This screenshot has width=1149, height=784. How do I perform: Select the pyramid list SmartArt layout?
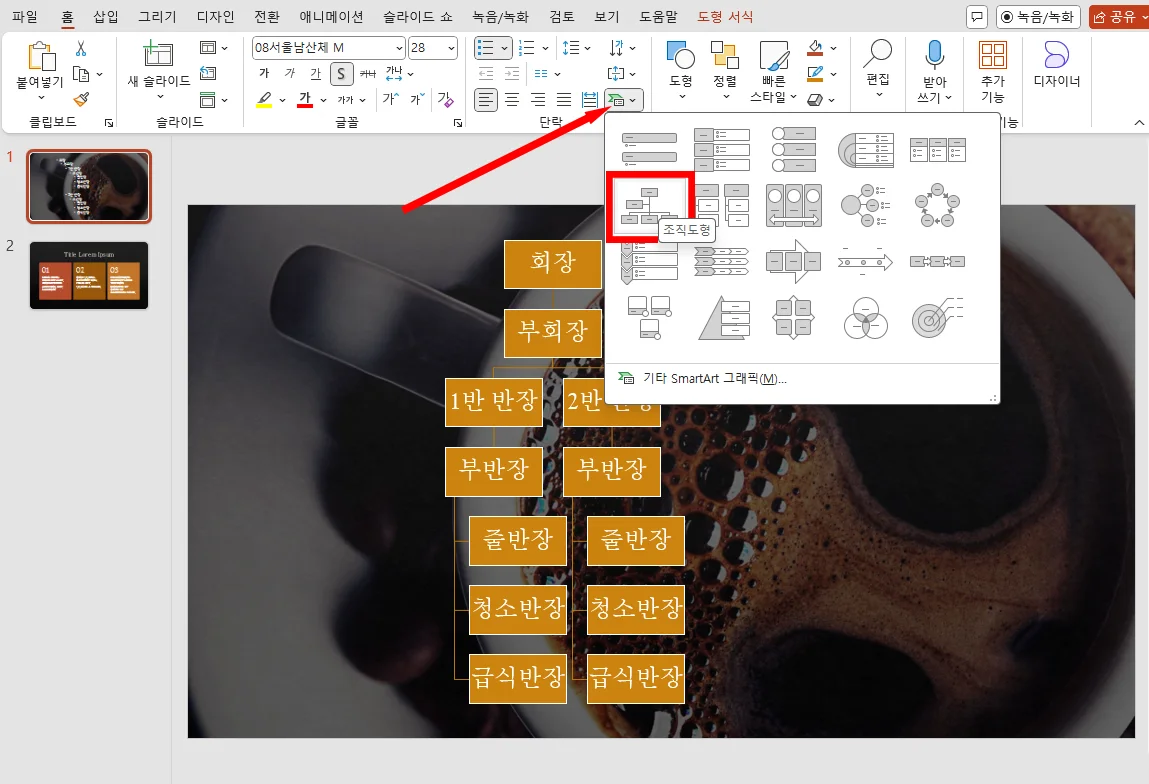(x=723, y=318)
